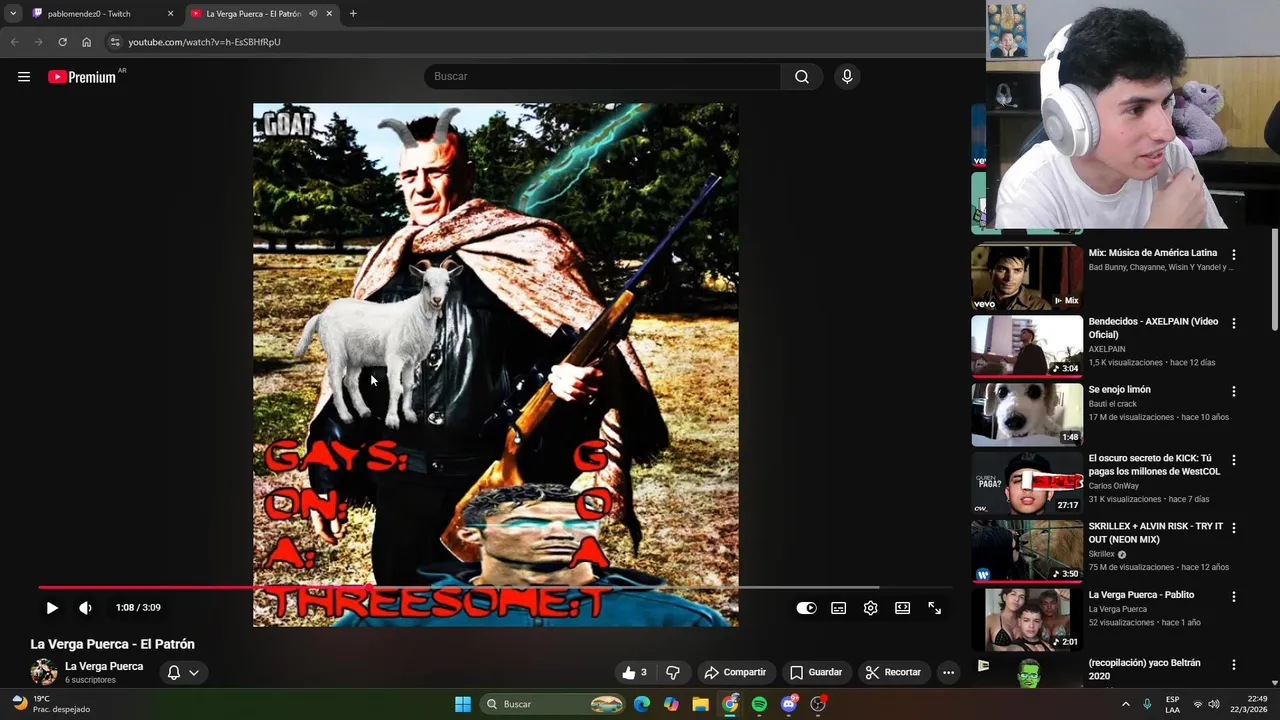This screenshot has width=1280, height=720.
Task: Open Discord from the taskbar
Action: [789, 704]
